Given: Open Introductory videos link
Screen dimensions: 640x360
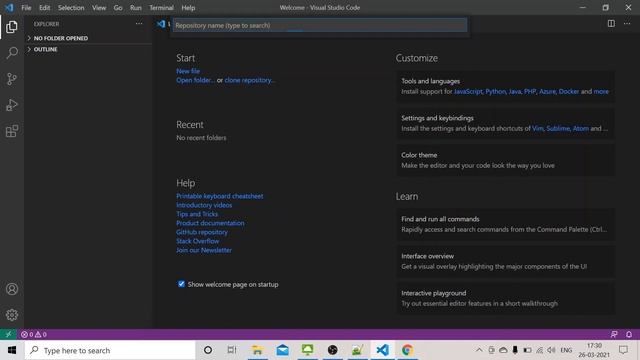Looking at the screenshot, I should click(204, 205).
